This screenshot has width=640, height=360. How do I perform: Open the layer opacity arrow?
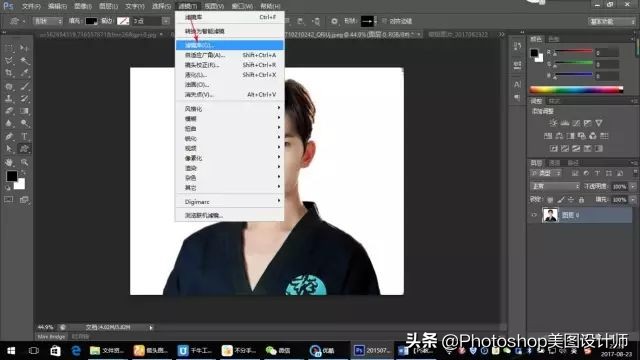pos(633,187)
